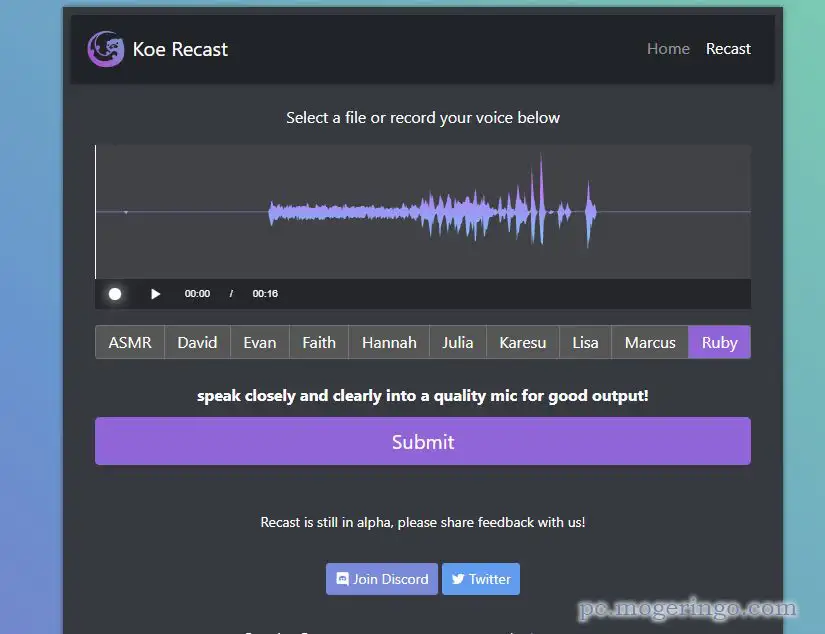Screen dimensions: 825x634
Task: Select the David voice
Action: [x=197, y=342]
